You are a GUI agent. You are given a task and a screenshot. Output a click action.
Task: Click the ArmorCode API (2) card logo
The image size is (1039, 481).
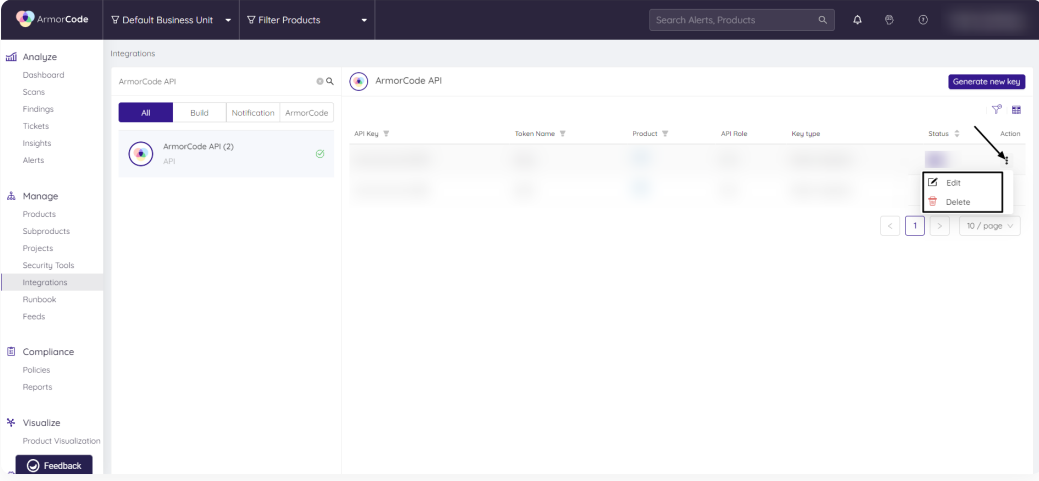point(140,154)
